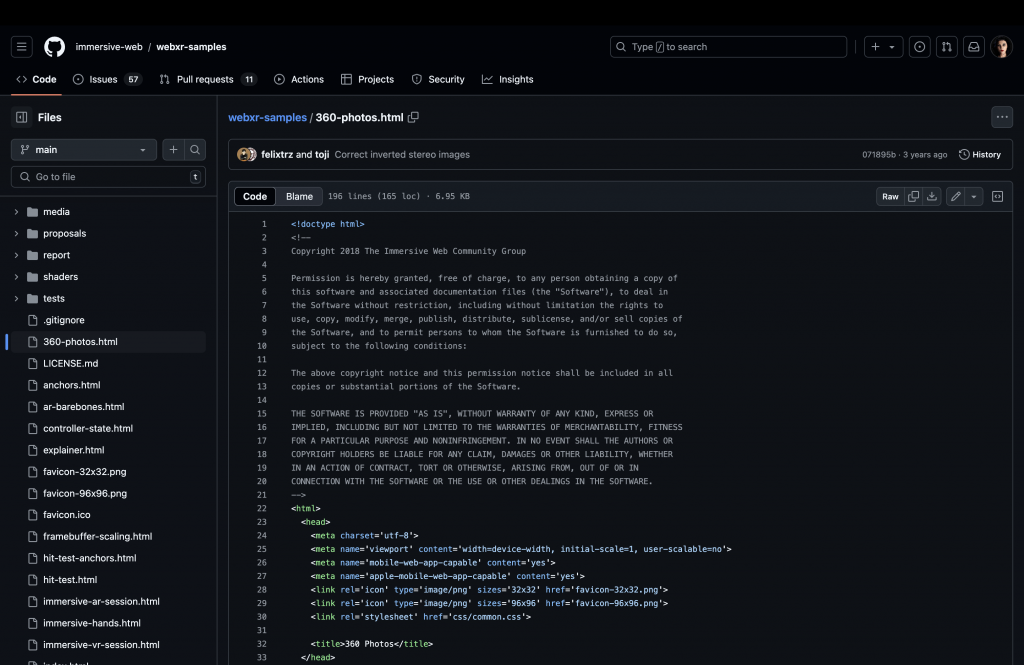Switch to Blame view
Image resolution: width=1024 pixels, height=665 pixels.
pos(299,197)
